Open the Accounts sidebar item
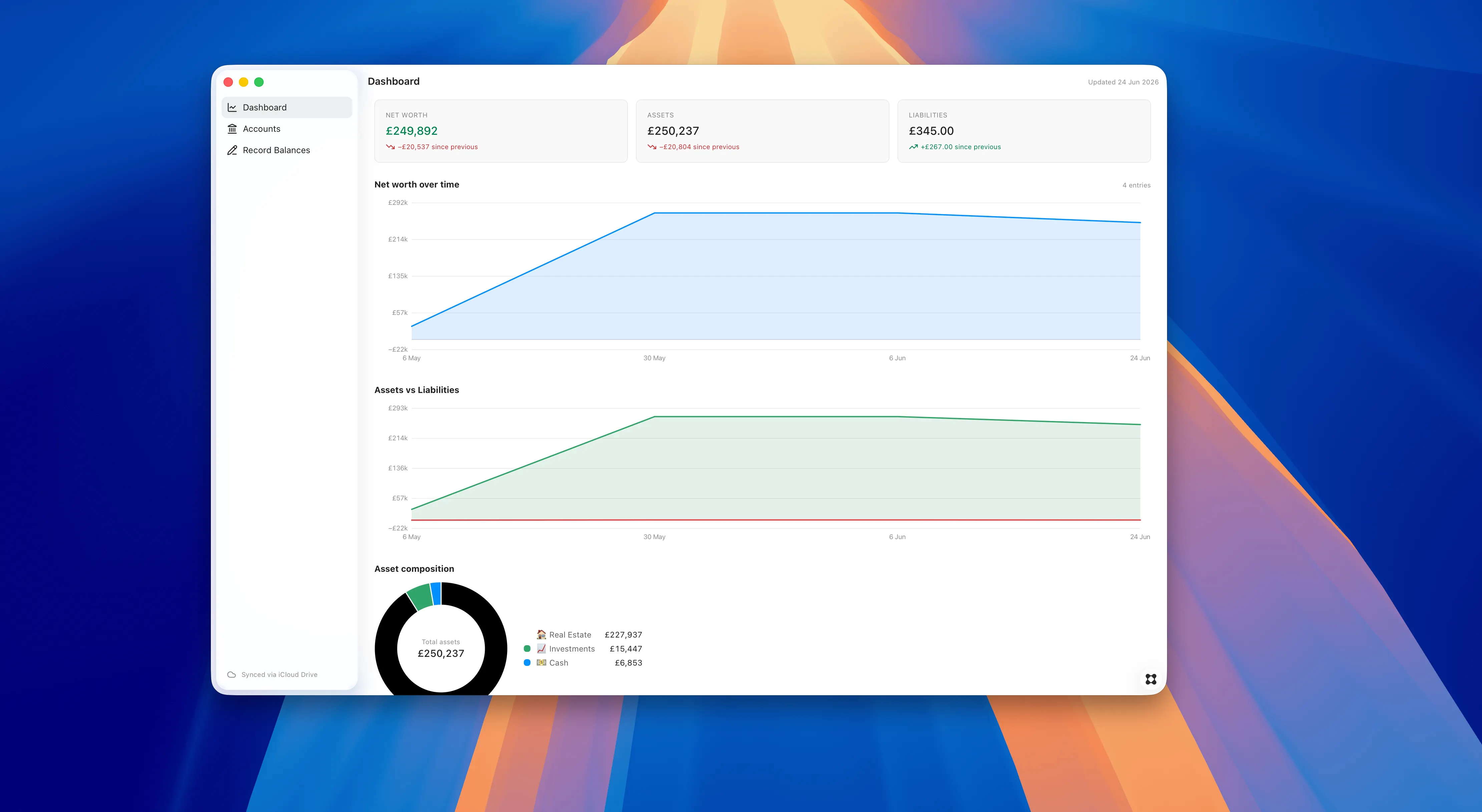The height and width of the screenshot is (812, 1482). tap(287, 129)
